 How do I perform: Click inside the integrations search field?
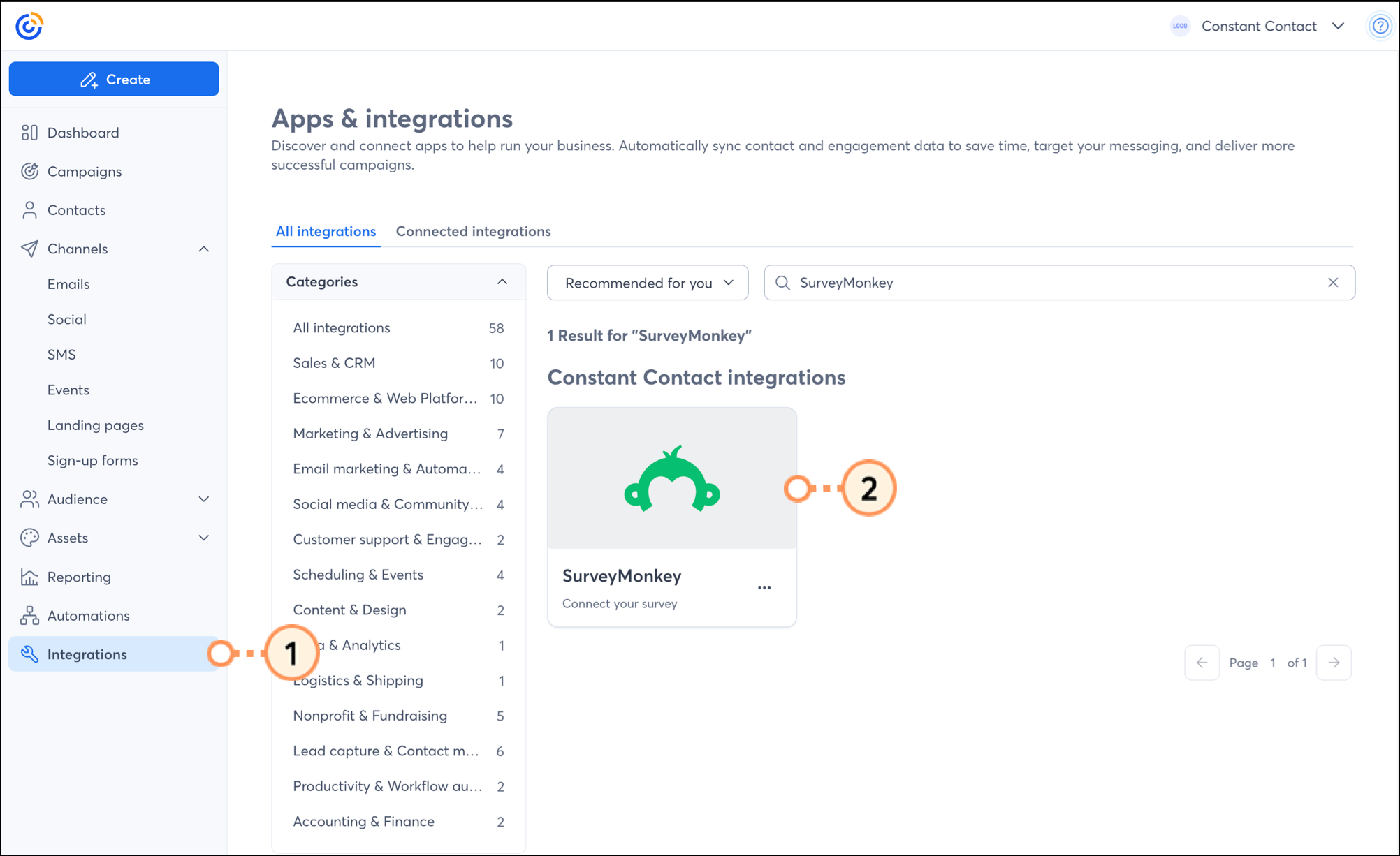[x=1048, y=283]
